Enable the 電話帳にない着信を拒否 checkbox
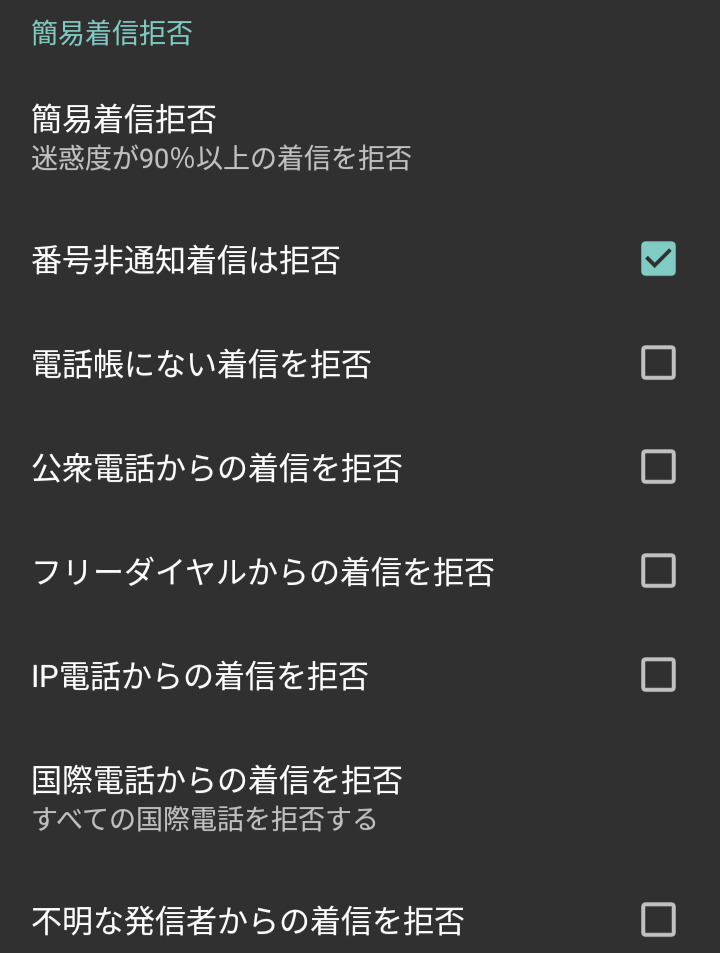 [x=658, y=363]
